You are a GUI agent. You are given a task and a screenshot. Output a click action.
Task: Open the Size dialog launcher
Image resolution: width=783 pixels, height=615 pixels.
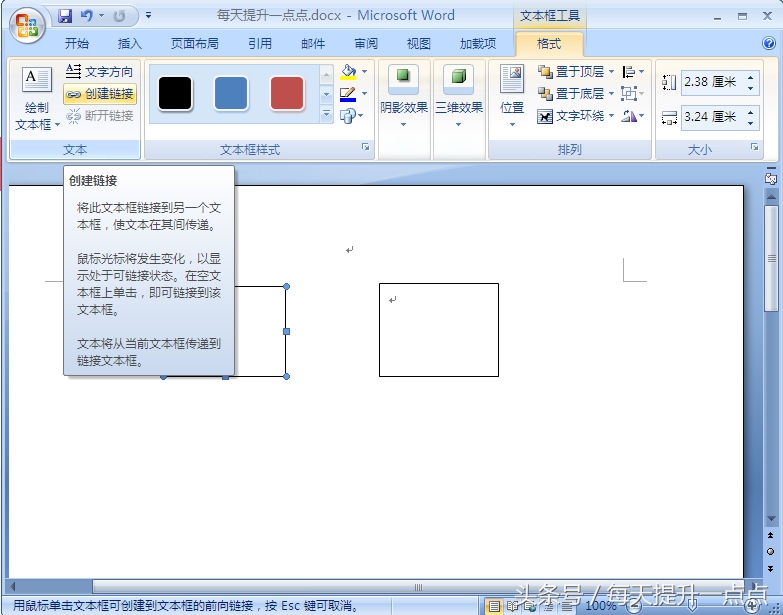tap(755, 147)
